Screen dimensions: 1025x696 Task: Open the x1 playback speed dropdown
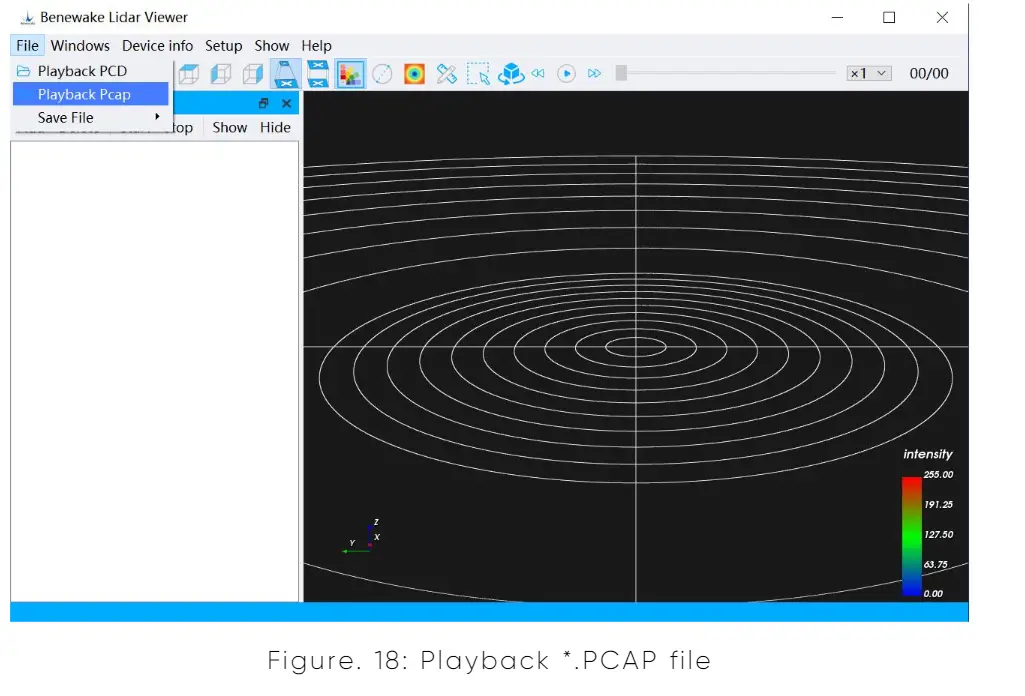pyautogui.click(x=869, y=73)
